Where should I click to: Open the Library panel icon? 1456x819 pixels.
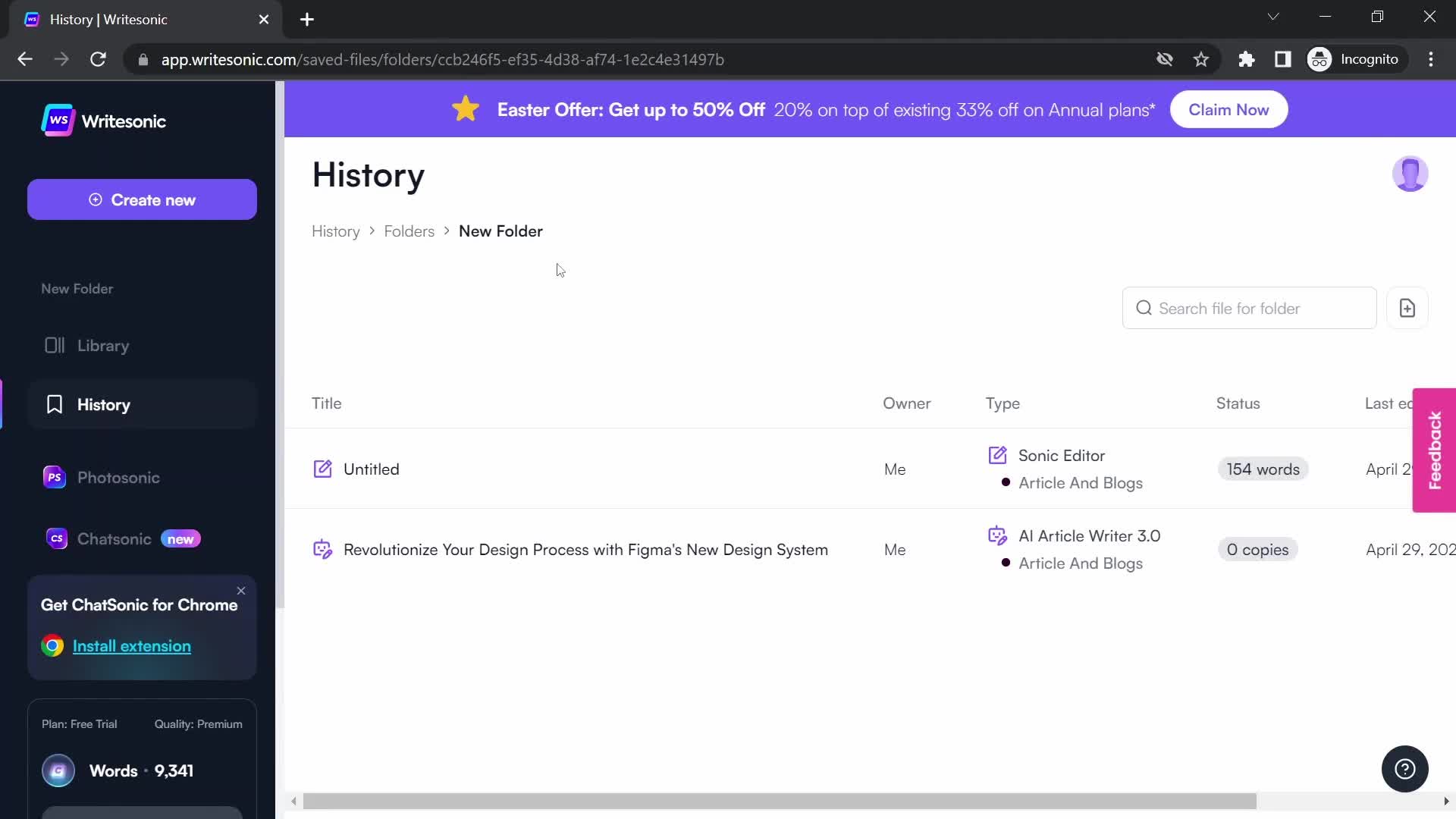(54, 345)
